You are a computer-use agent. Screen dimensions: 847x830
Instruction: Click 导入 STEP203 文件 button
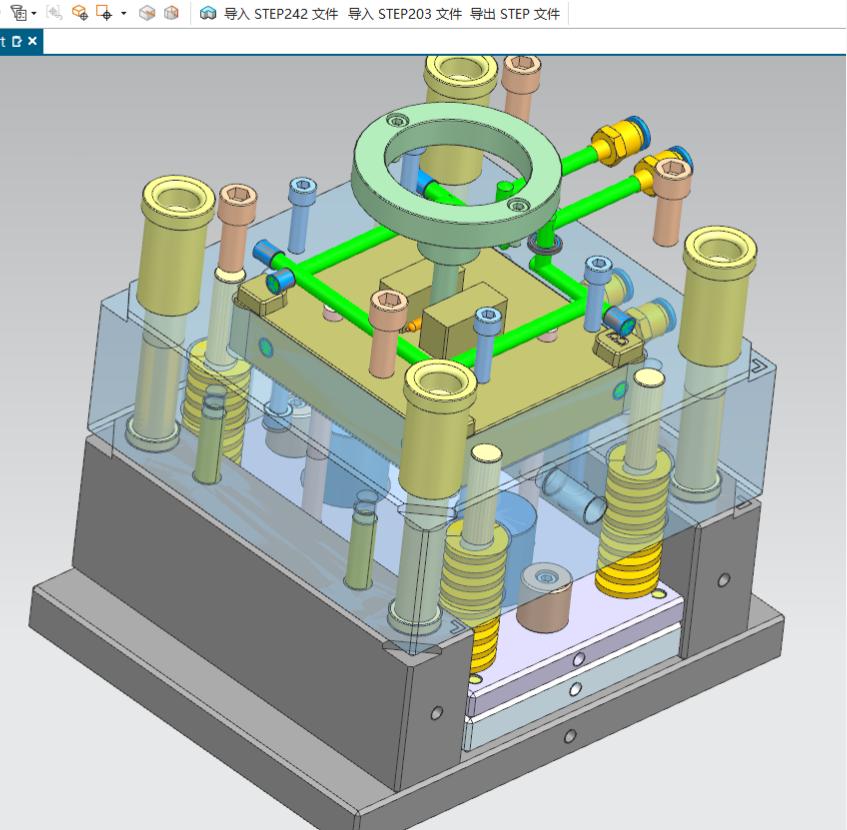click(x=405, y=14)
